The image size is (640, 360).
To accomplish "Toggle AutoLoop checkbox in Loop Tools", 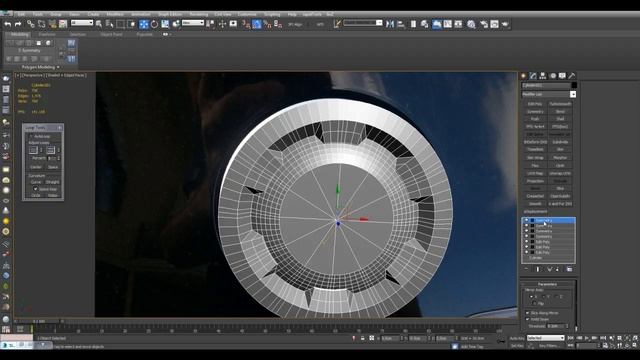I will [x=31, y=136].
